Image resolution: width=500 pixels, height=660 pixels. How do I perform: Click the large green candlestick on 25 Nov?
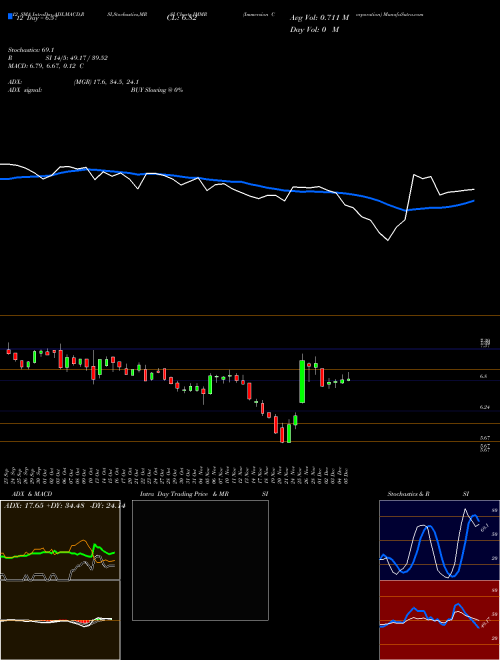(x=302, y=381)
